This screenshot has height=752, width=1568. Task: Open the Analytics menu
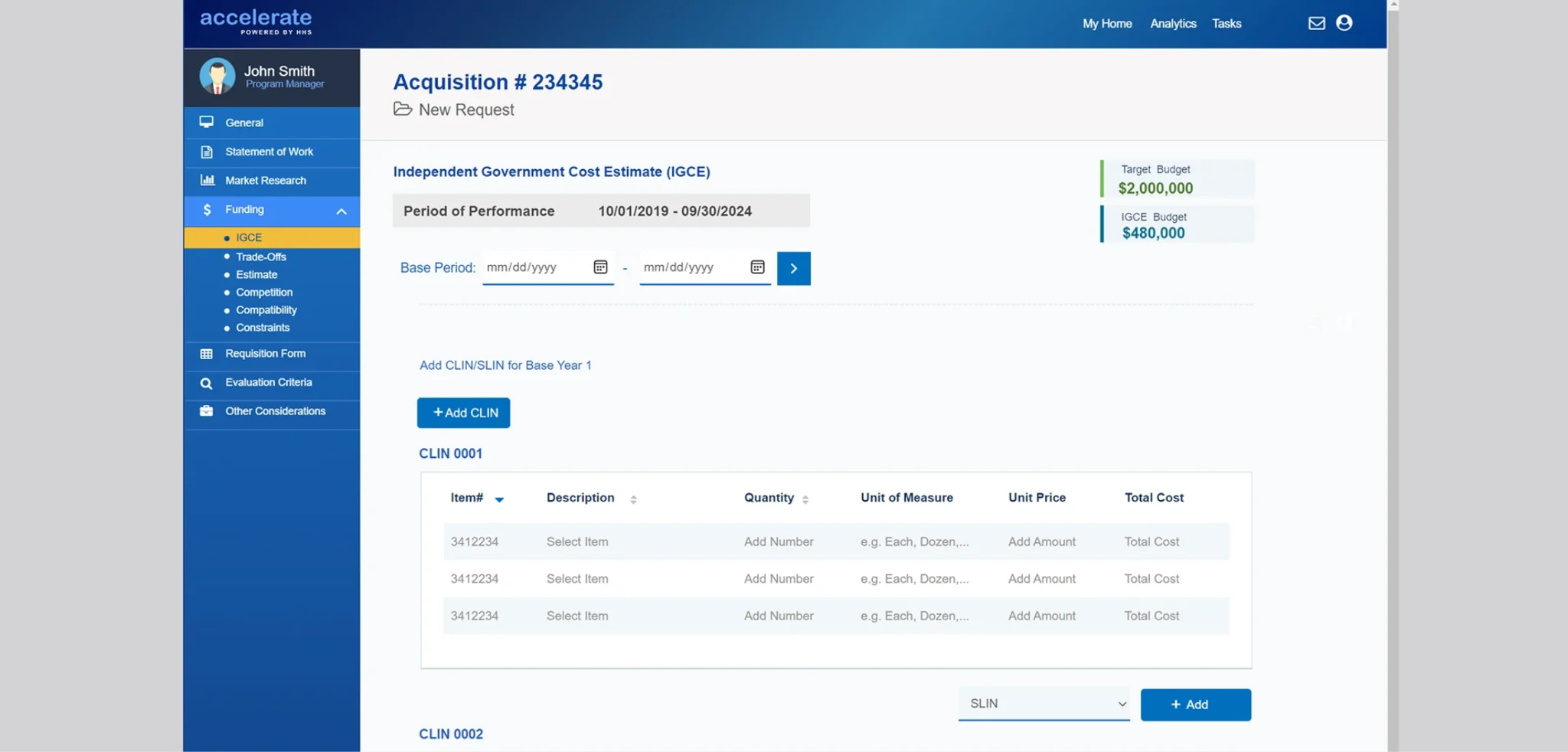click(x=1173, y=24)
